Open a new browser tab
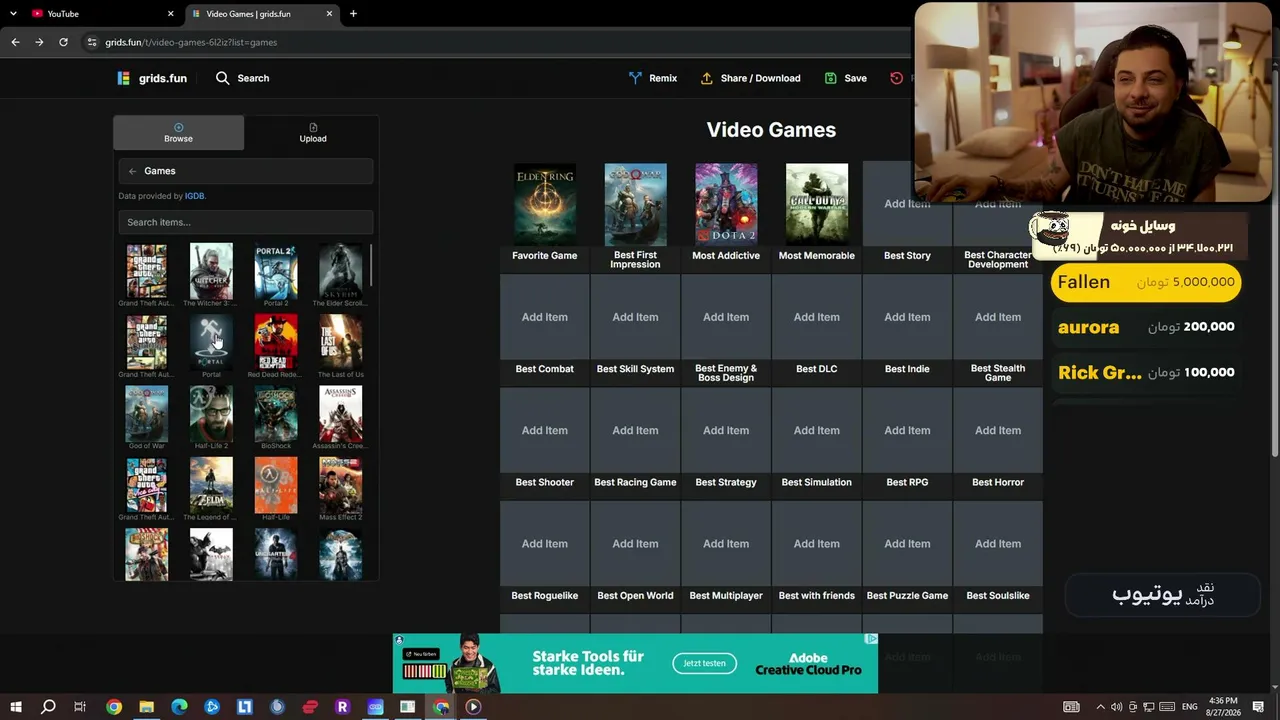Viewport: 1280px width, 720px height. pos(353,14)
